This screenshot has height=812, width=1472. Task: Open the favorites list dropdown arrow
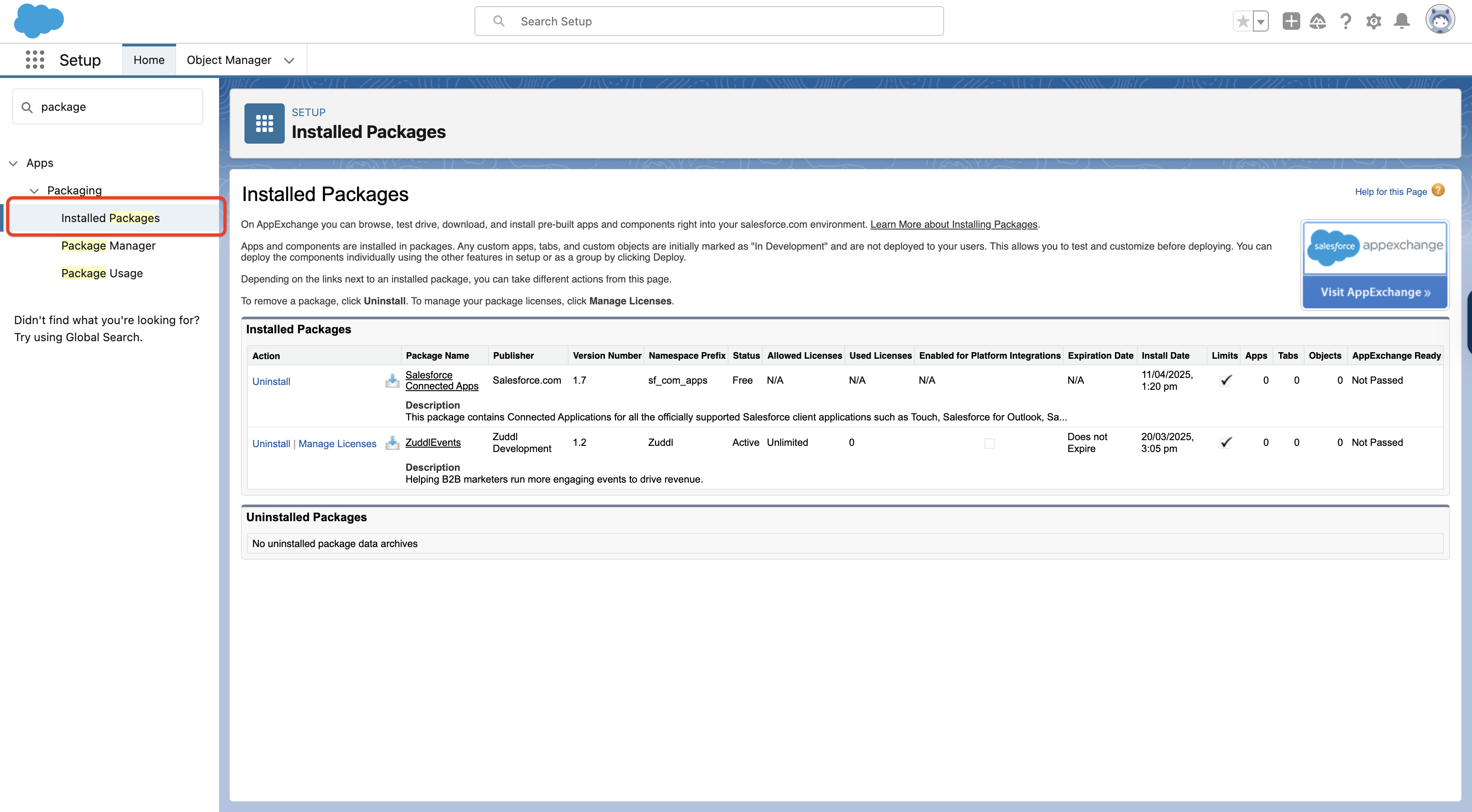point(1260,22)
